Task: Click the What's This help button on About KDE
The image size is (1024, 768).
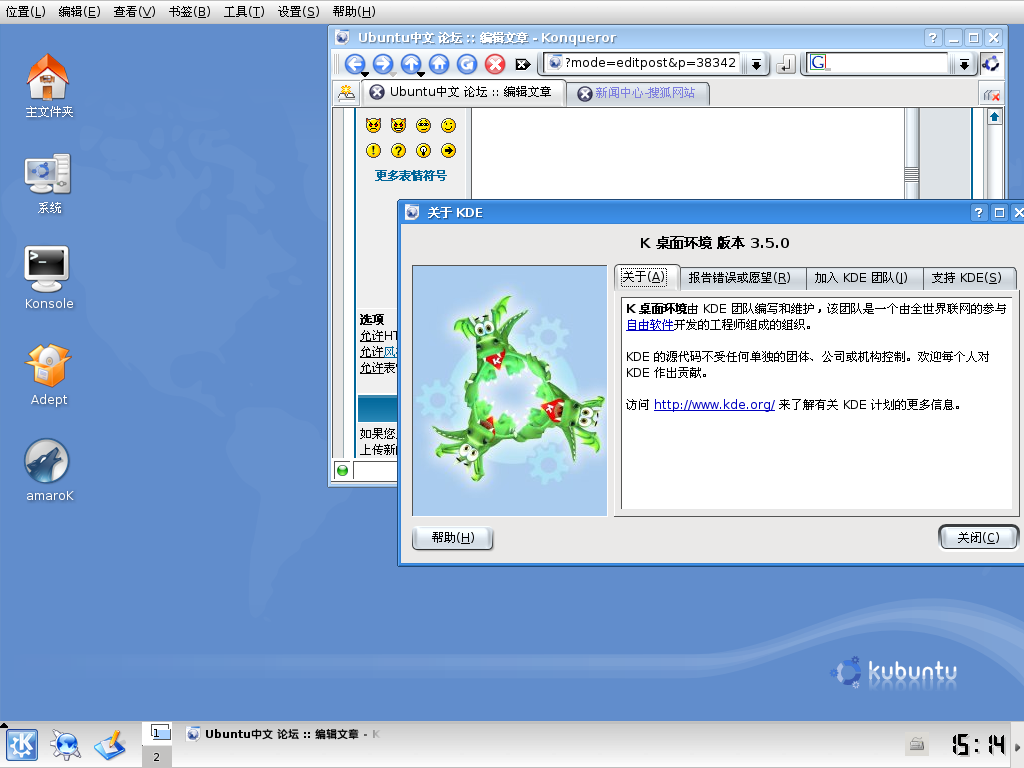Action: pos(978,213)
